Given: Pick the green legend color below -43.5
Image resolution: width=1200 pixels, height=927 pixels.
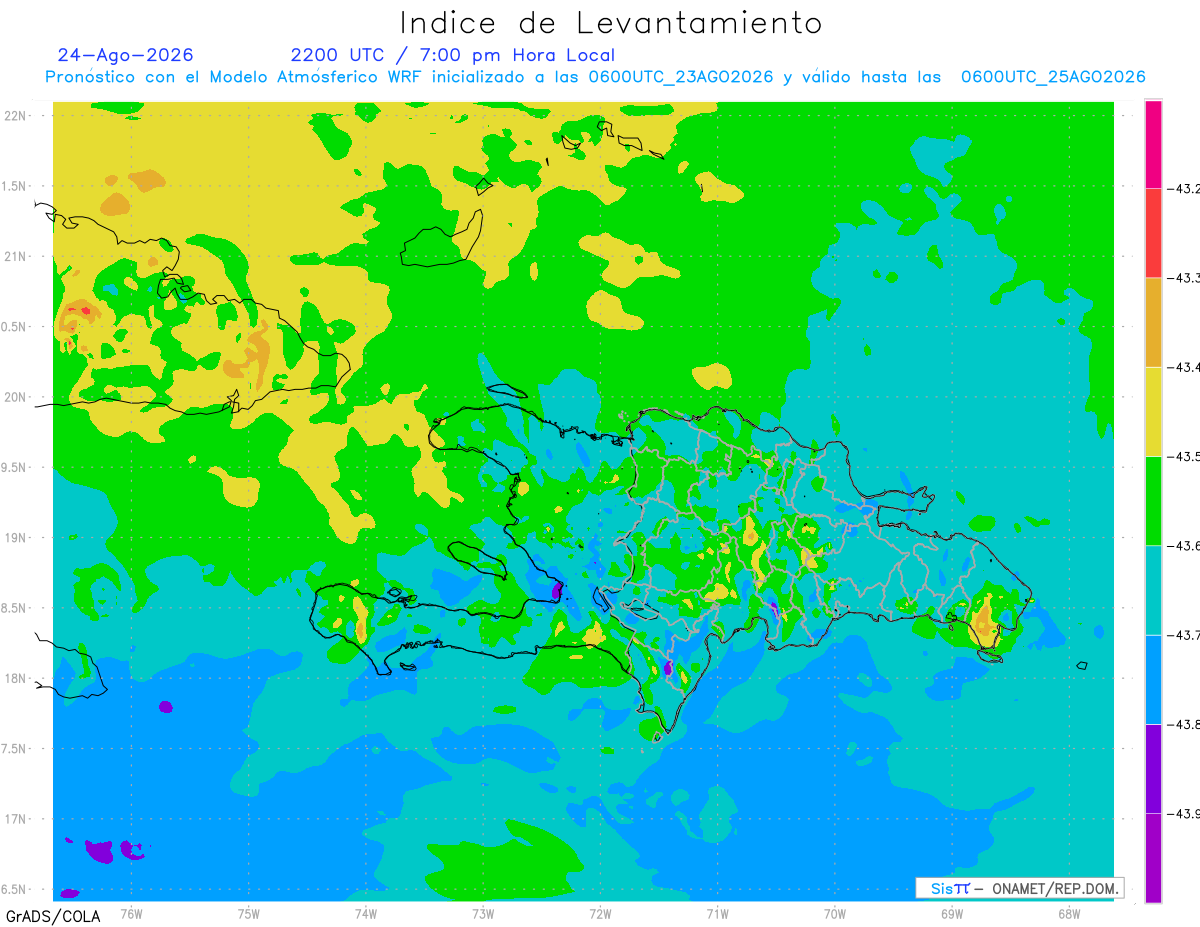Looking at the screenshot, I should pyautogui.click(x=1153, y=500).
